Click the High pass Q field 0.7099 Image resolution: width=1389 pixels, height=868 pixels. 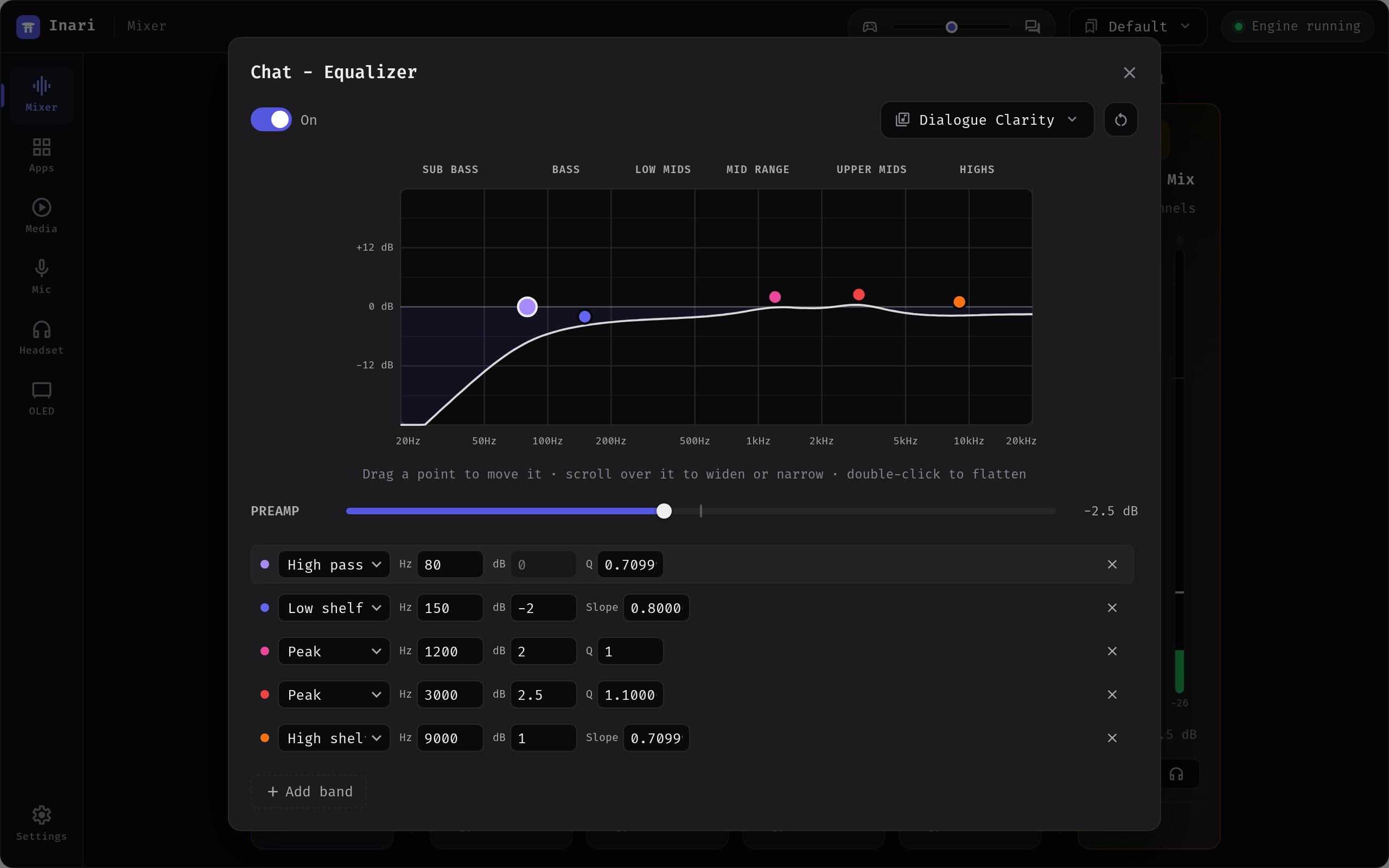630,564
